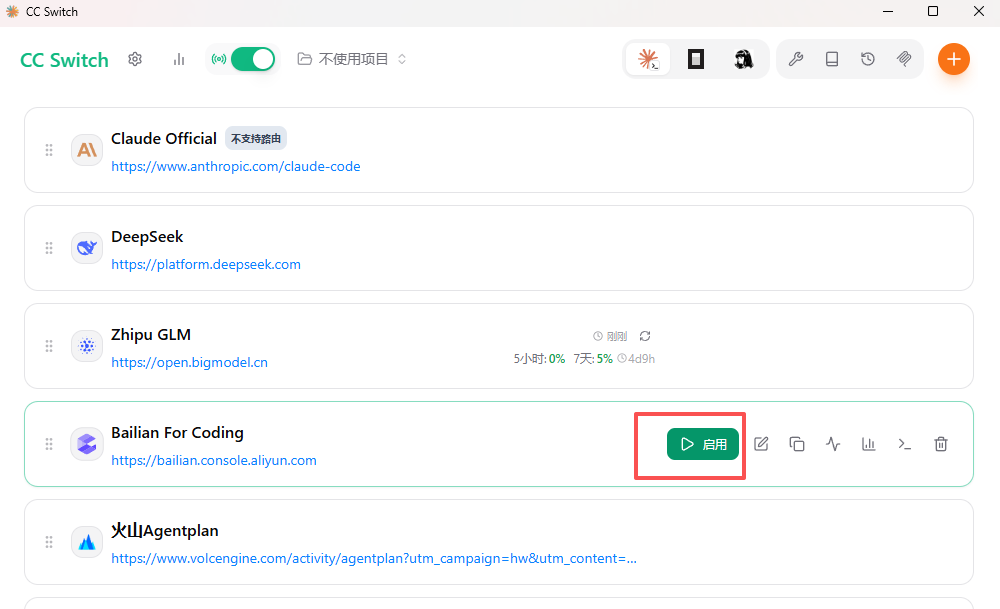The height and width of the screenshot is (609, 1000).
Task: Open the settings gear next to CC Switch
Action: [x=135, y=59]
